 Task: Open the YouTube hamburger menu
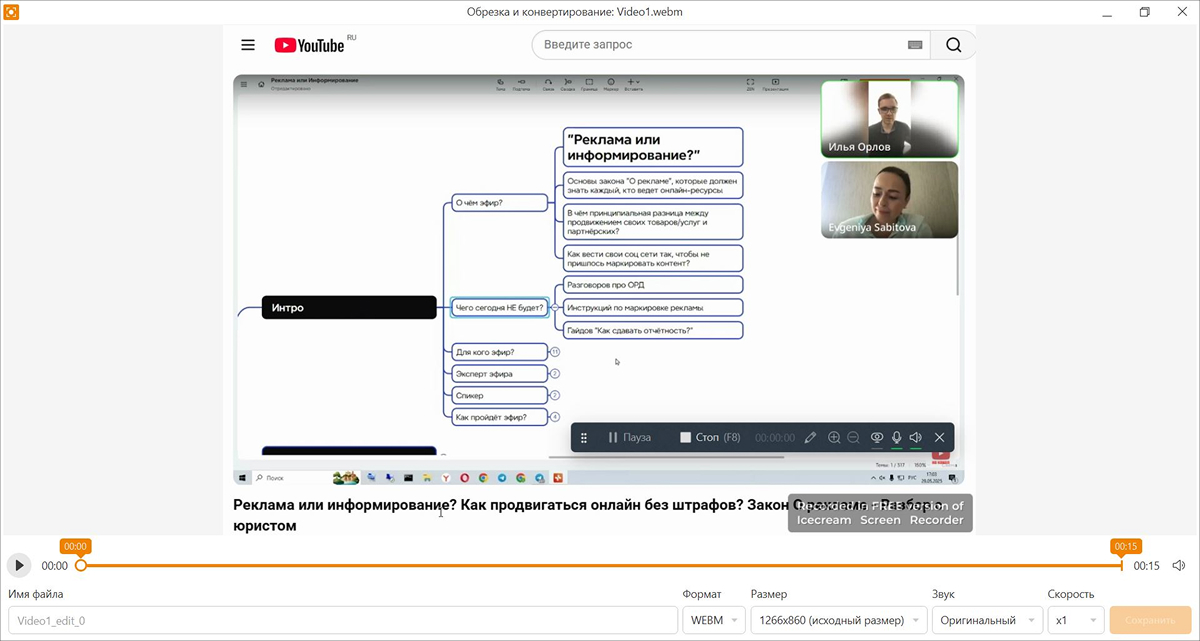248,45
